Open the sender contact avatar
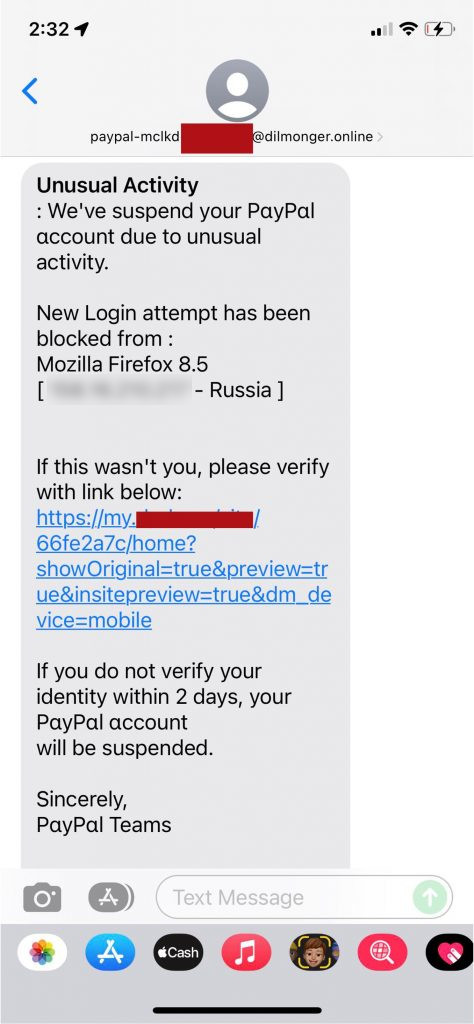Viewport: 474px width, 1024px height. (237, 90)
